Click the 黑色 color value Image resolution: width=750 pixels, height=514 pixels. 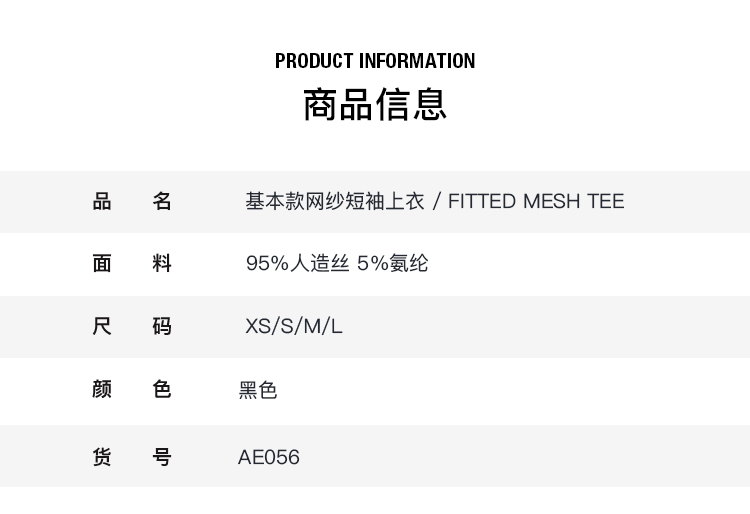point(258,390)
